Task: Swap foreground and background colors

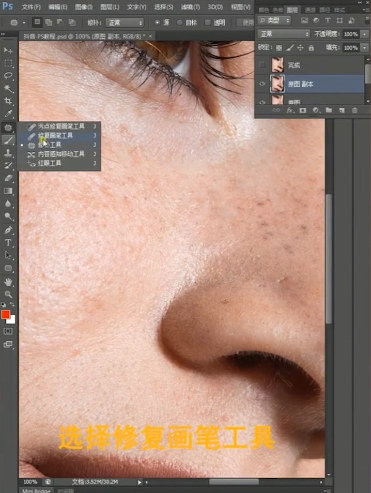Action: pyautogui.click(x=12, y=304)
